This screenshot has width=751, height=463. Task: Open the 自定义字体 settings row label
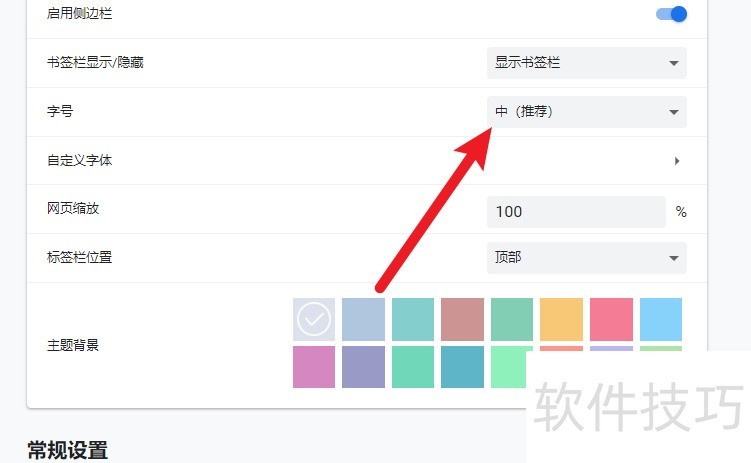click(x=80, y=161)
